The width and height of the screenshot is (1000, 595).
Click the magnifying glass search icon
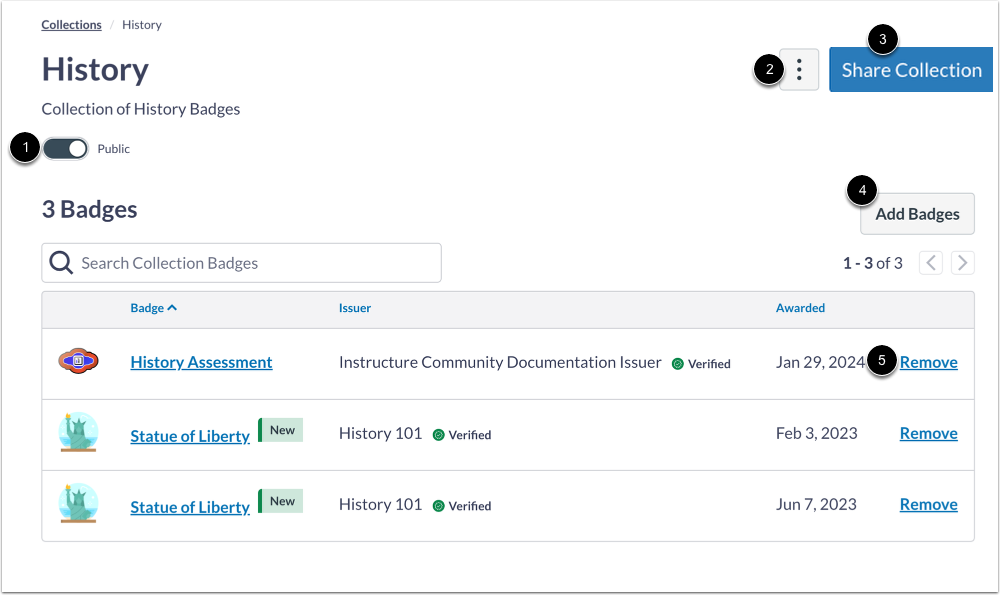(x=61, y=262)
